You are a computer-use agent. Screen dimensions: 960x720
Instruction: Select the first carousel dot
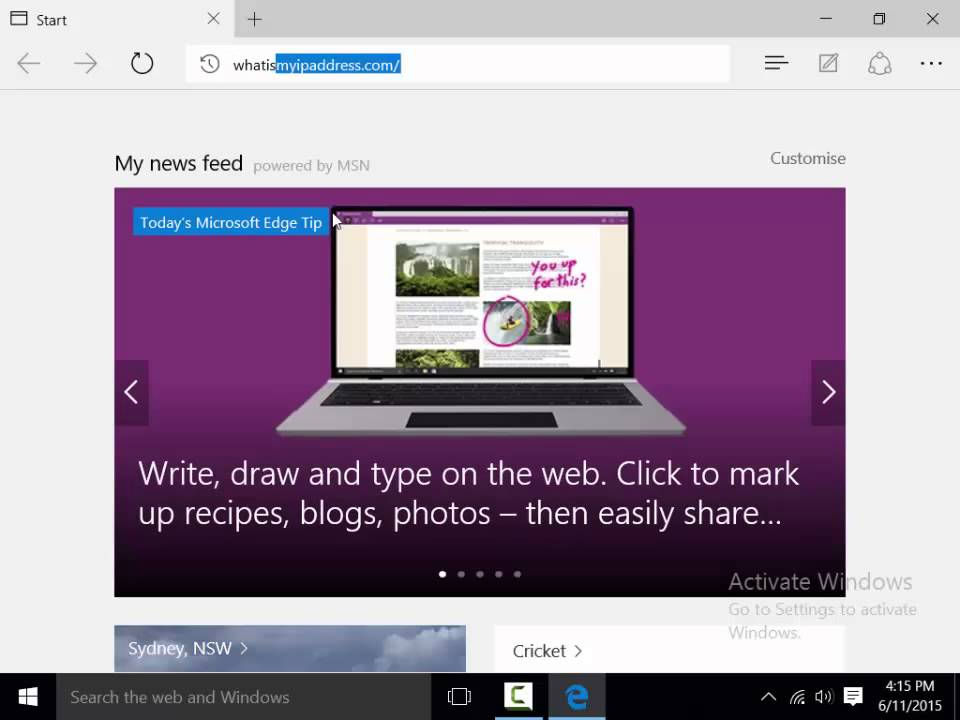pos(442,574)
